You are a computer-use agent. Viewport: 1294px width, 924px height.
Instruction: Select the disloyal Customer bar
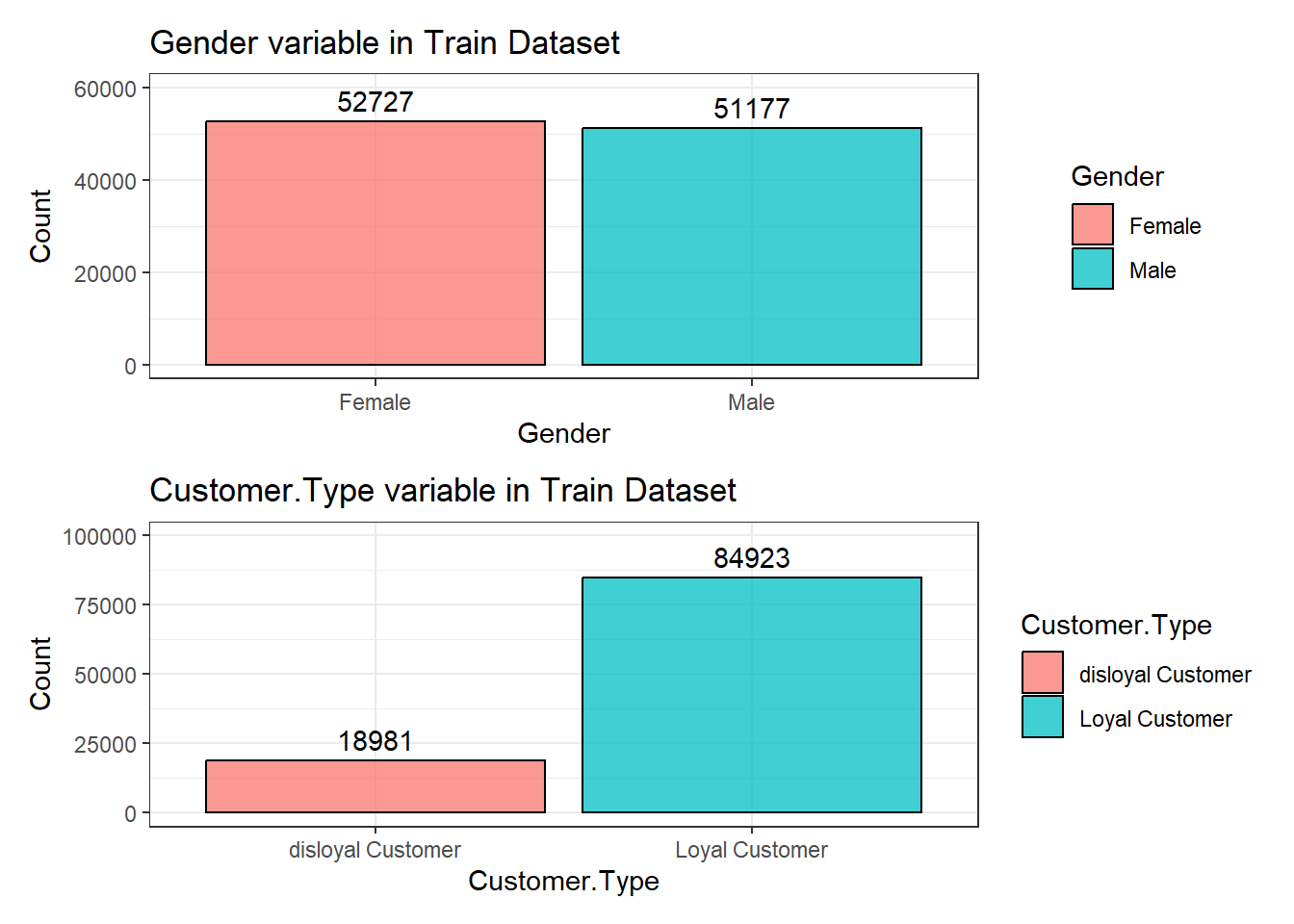(375, 786)
